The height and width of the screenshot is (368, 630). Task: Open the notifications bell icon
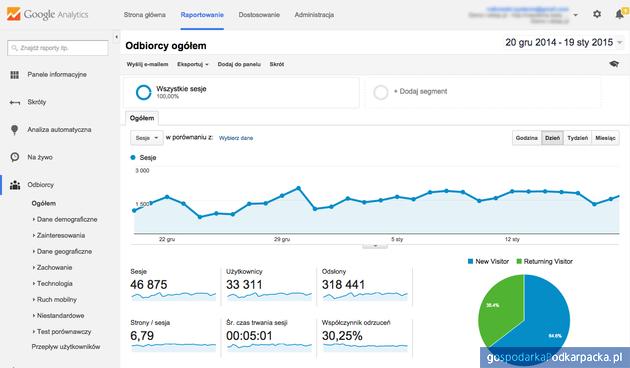point(620,14)
